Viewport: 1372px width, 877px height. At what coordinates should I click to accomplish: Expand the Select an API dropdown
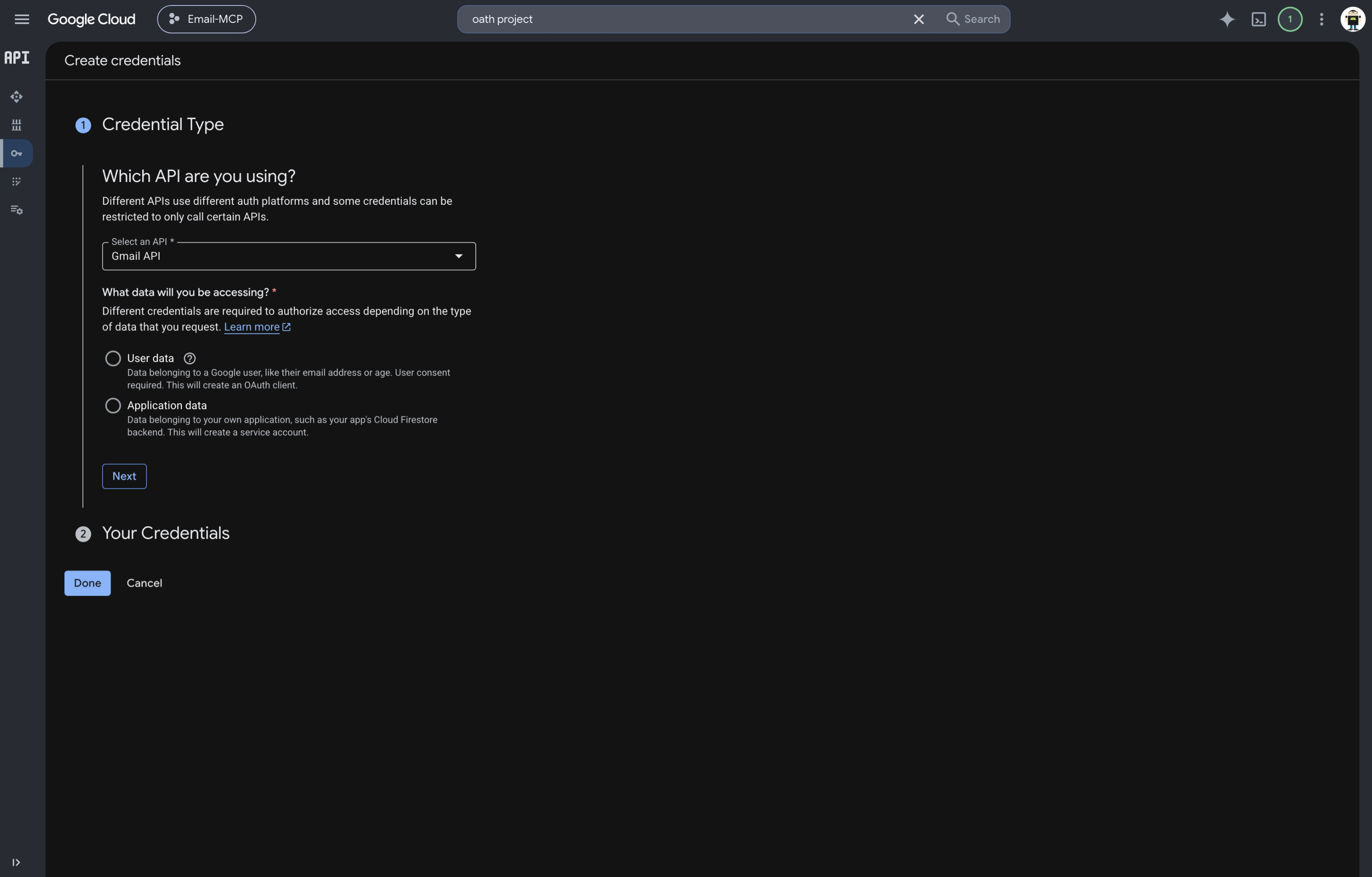point(289,256)
